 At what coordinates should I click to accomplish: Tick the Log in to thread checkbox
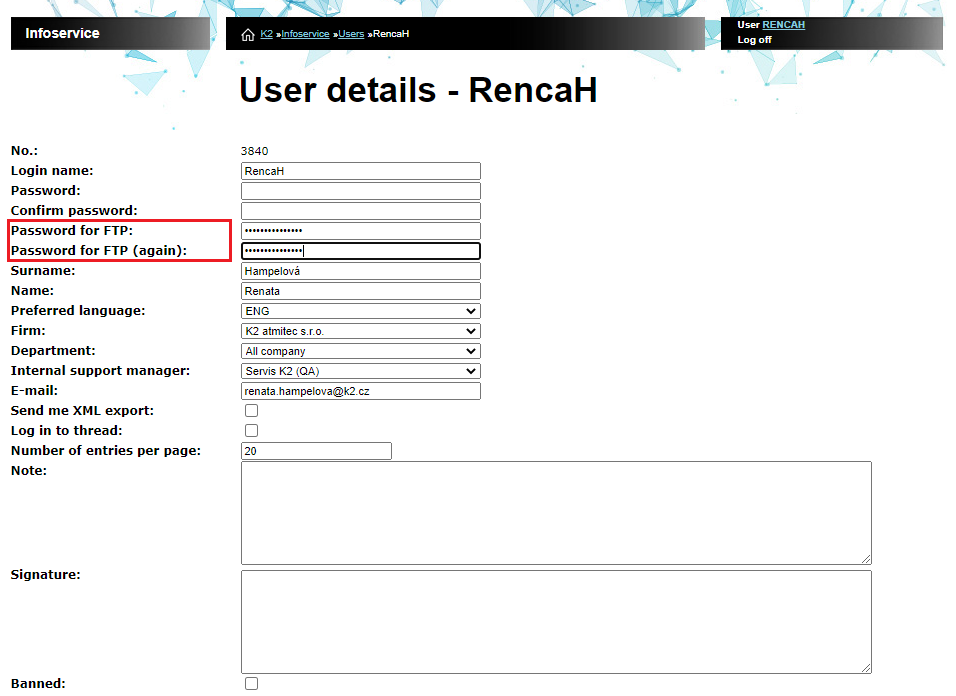(x=251, y=431)
